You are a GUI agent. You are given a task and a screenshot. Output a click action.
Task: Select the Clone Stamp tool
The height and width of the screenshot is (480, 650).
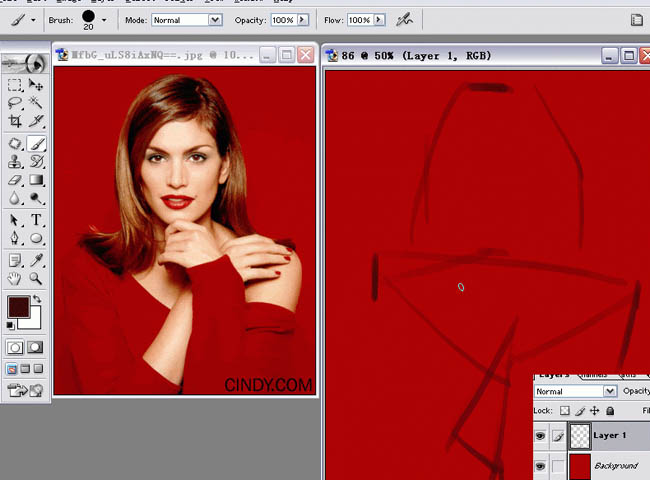pos(15,162)
